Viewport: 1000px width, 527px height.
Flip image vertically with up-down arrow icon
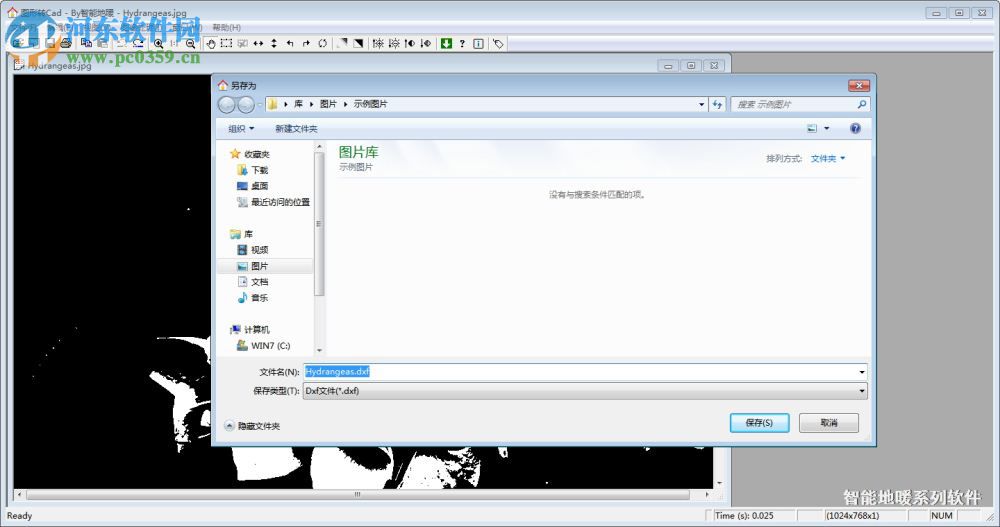pyautogui.click(x=274, y=43)
